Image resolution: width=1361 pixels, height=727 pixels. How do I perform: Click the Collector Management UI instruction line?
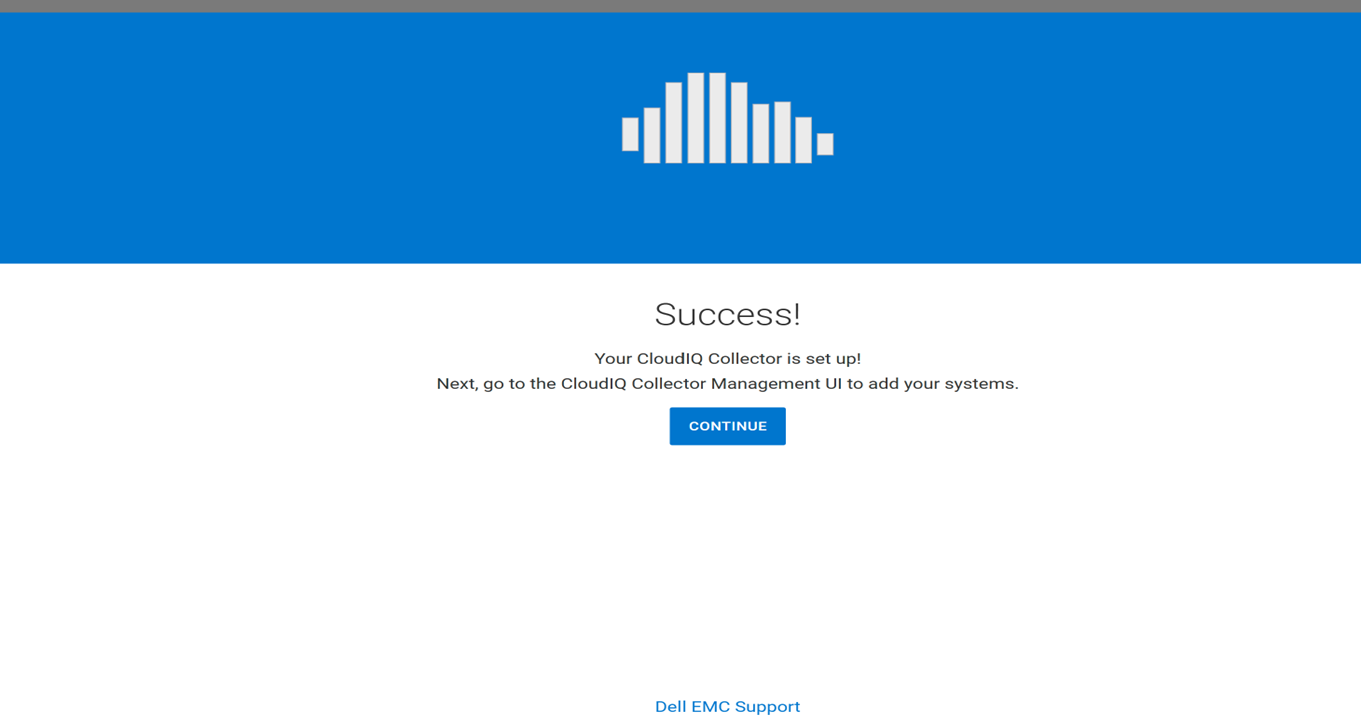click(727, 380)
